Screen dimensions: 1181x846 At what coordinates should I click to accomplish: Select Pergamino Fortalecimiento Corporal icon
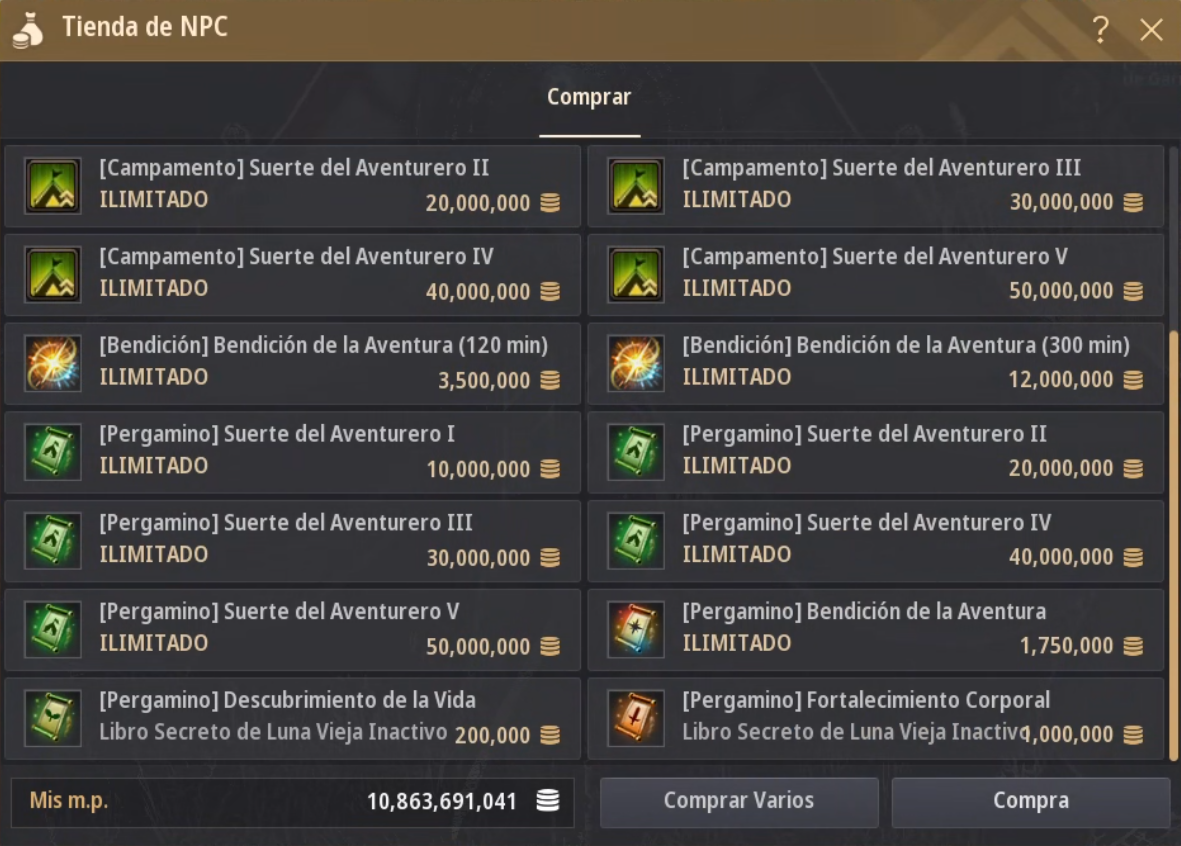(x=636, y=718)
